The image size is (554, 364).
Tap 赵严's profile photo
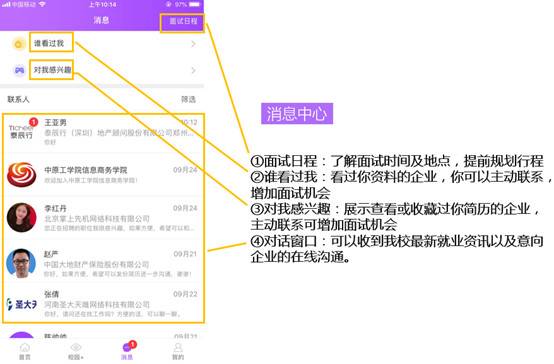21,263
